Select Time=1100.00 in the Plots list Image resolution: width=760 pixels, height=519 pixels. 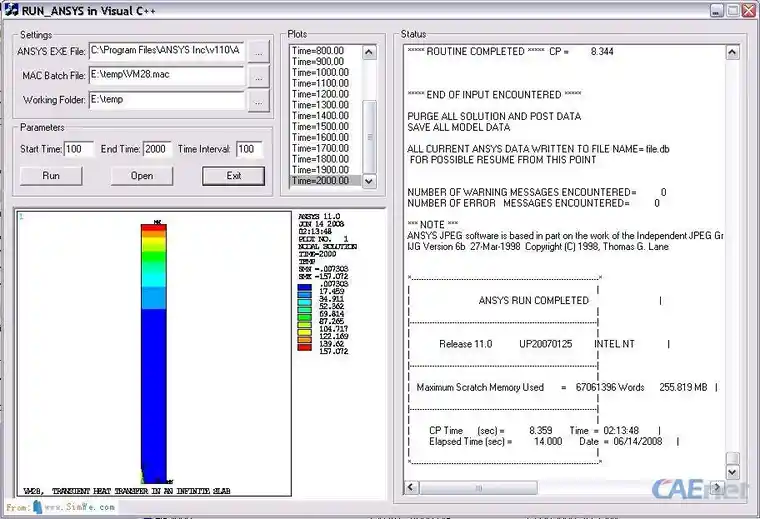tap(325, 83)
